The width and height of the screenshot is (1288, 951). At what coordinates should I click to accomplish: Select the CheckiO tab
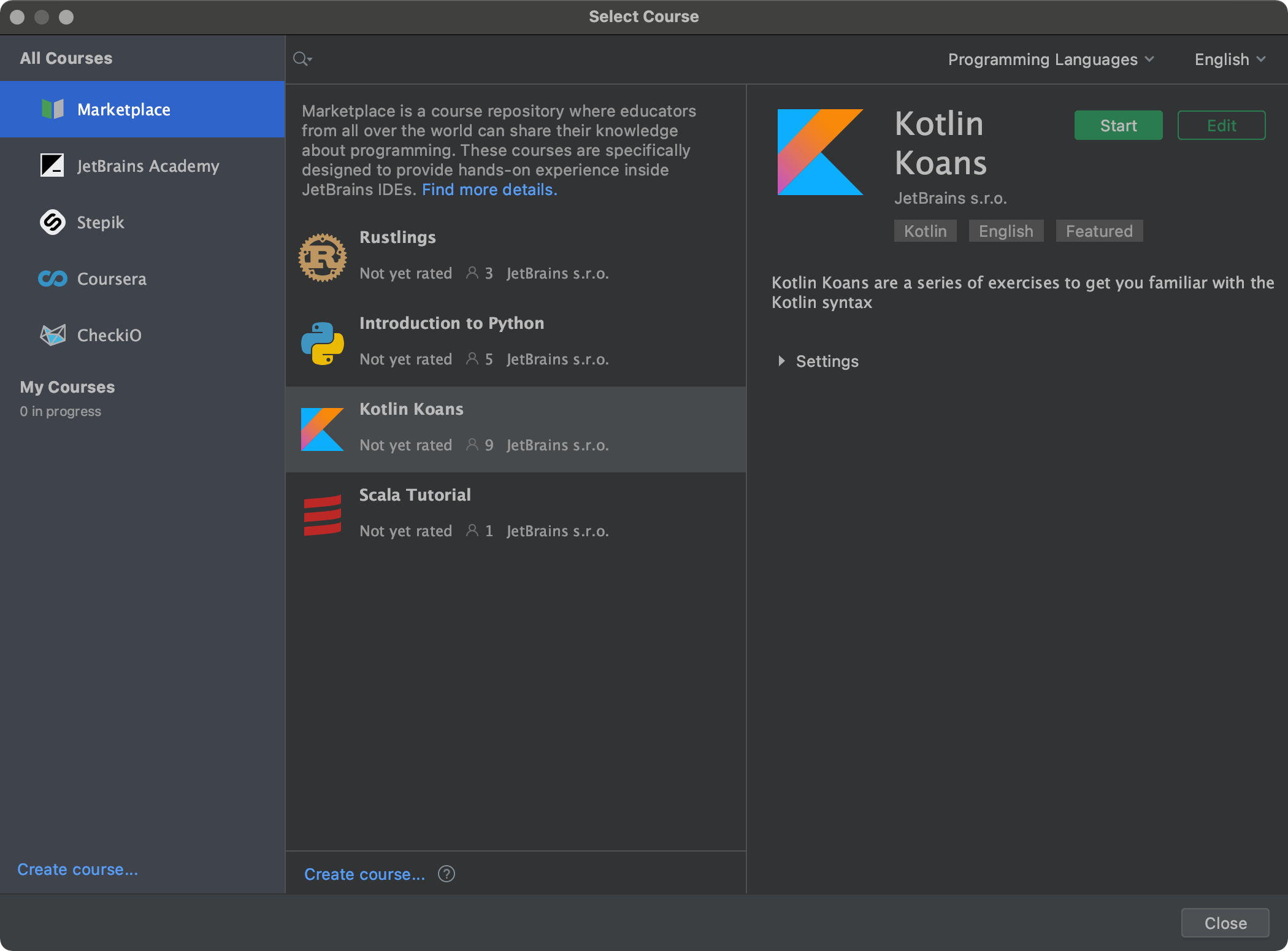[142, 335]
